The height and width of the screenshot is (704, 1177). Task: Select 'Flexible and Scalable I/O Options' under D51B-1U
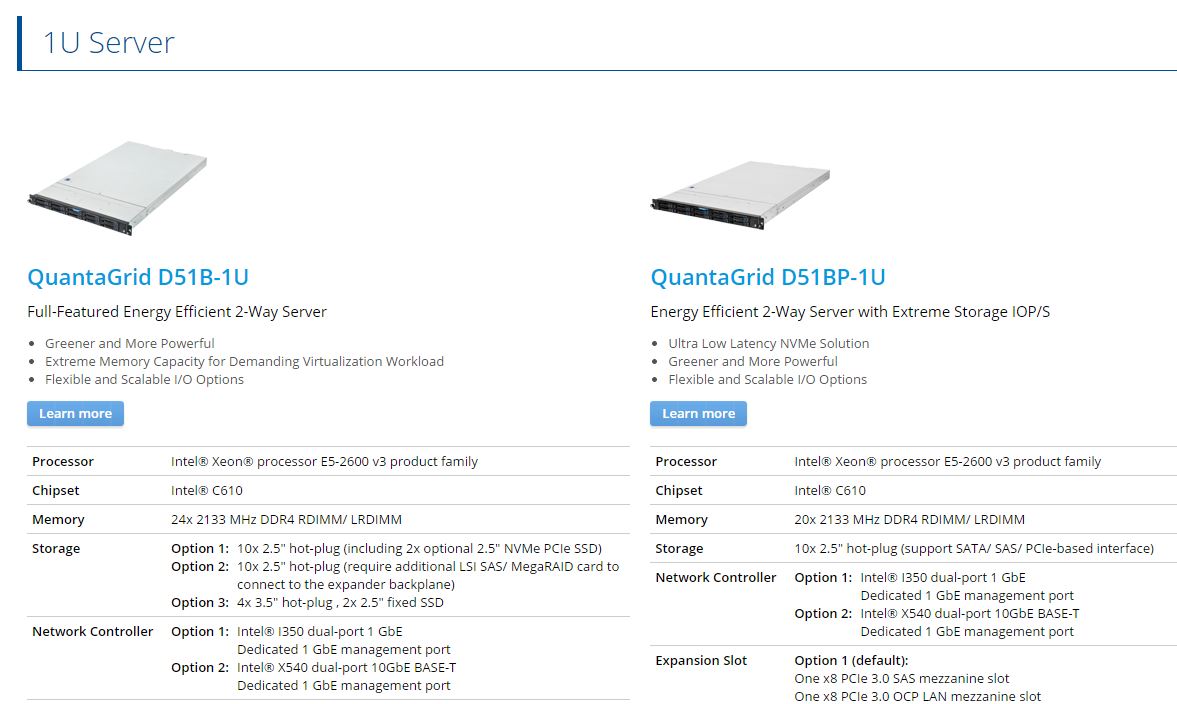click(x=144, y=379)
